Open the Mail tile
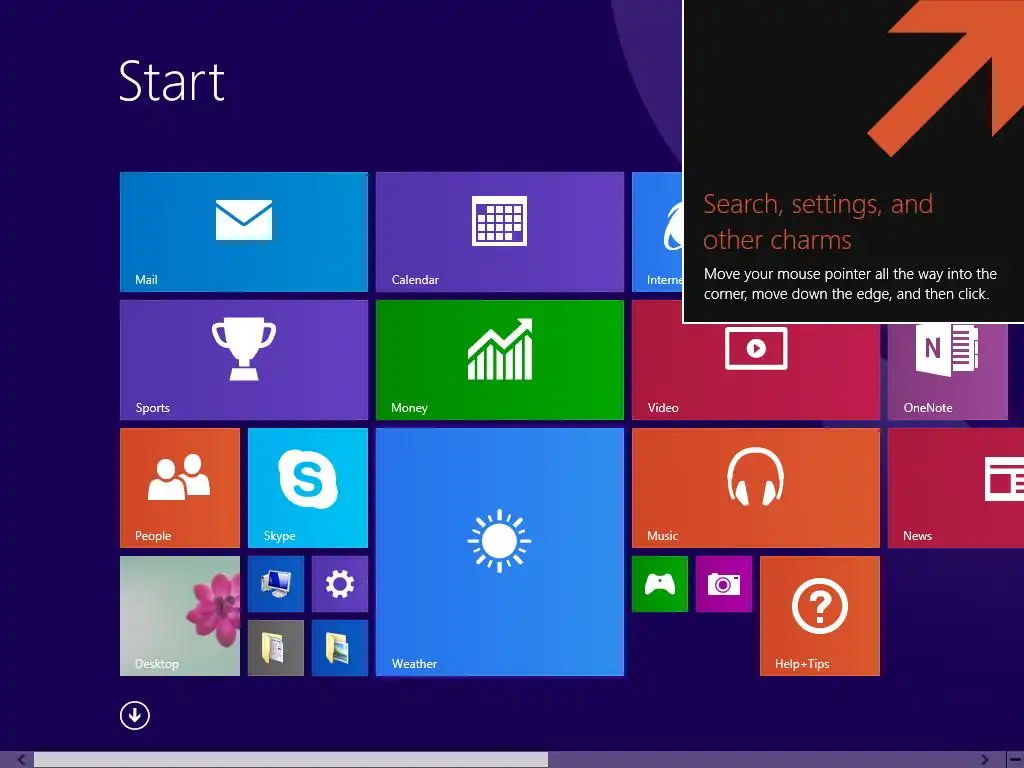 [x=244, y=232]
